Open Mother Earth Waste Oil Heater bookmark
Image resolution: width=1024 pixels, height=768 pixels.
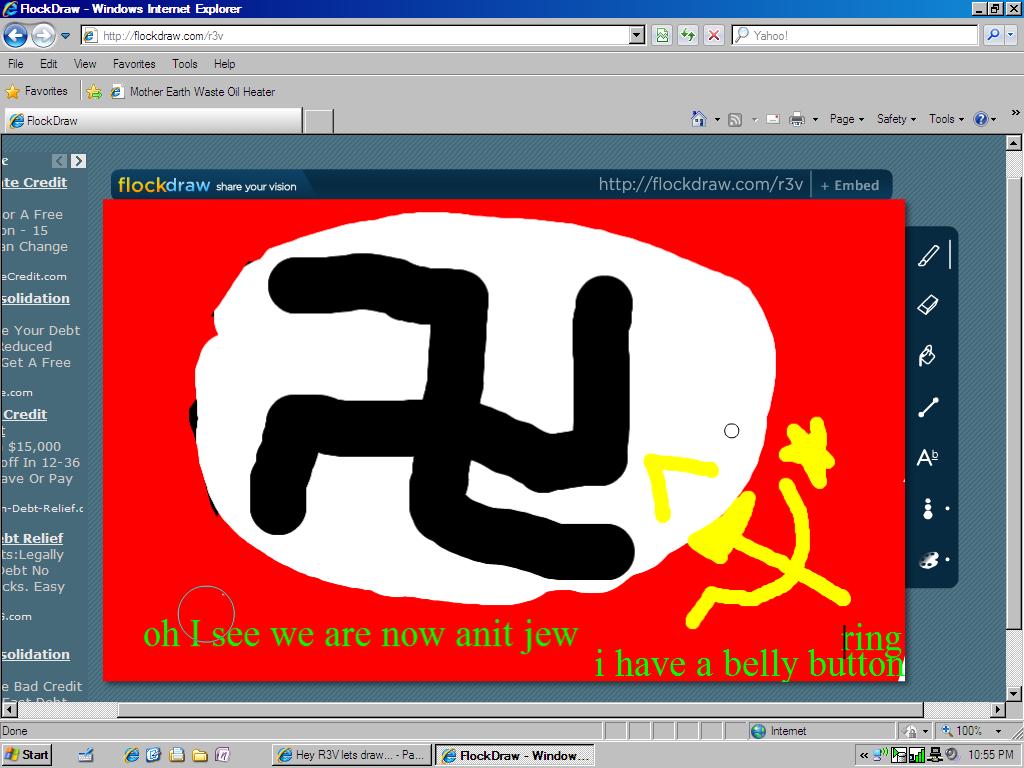point(201,92)
